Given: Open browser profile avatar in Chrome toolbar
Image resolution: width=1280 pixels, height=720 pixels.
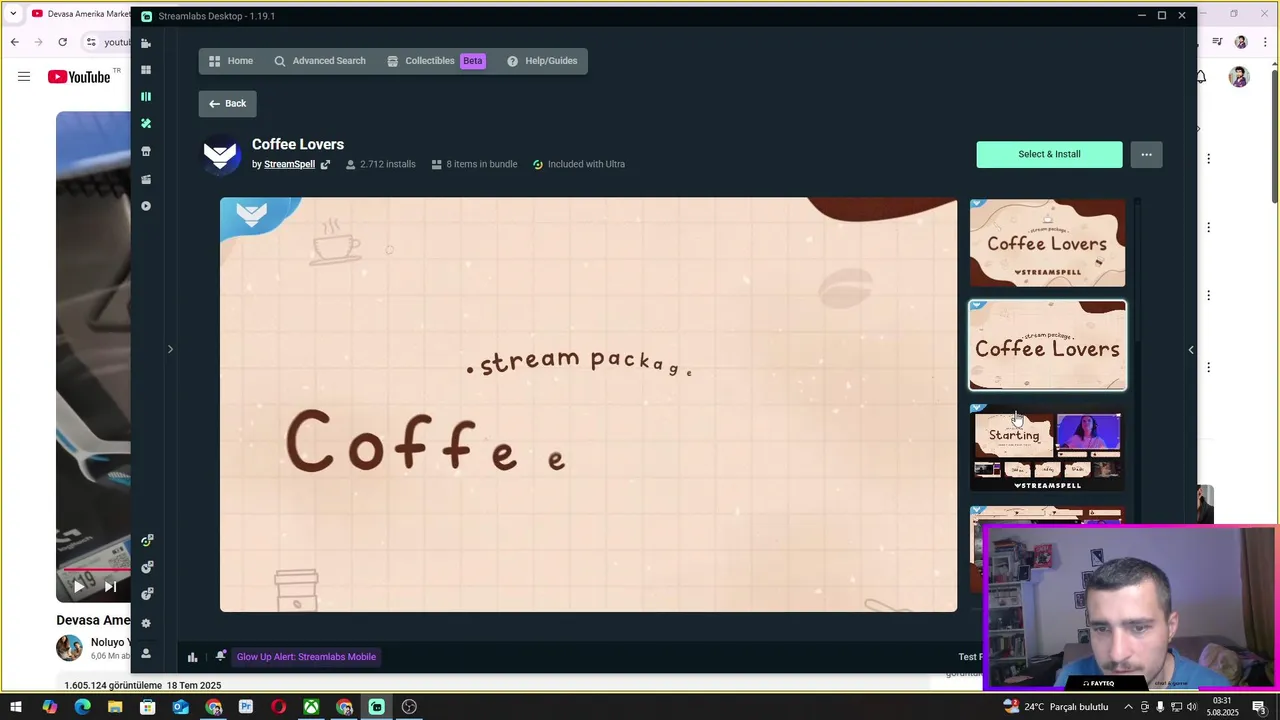Looking at the screenshot, I should (x=1241, y=42).
